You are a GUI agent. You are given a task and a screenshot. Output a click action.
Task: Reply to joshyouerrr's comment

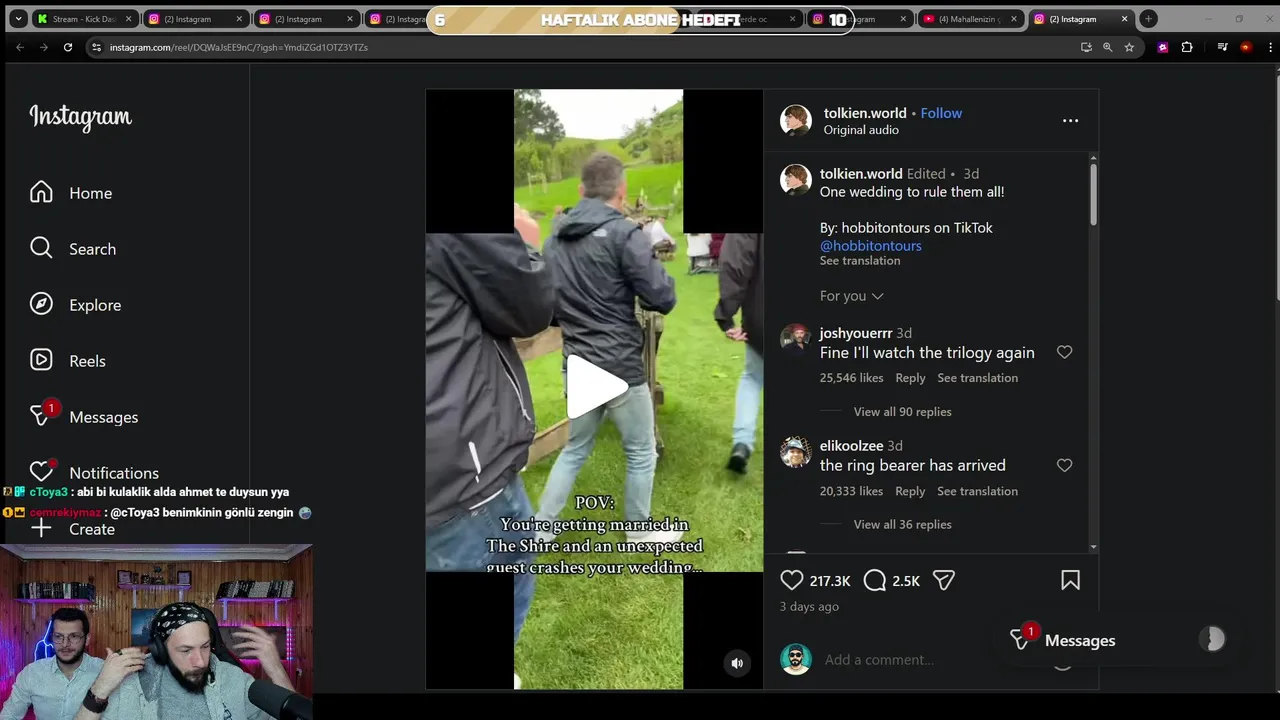910,378
